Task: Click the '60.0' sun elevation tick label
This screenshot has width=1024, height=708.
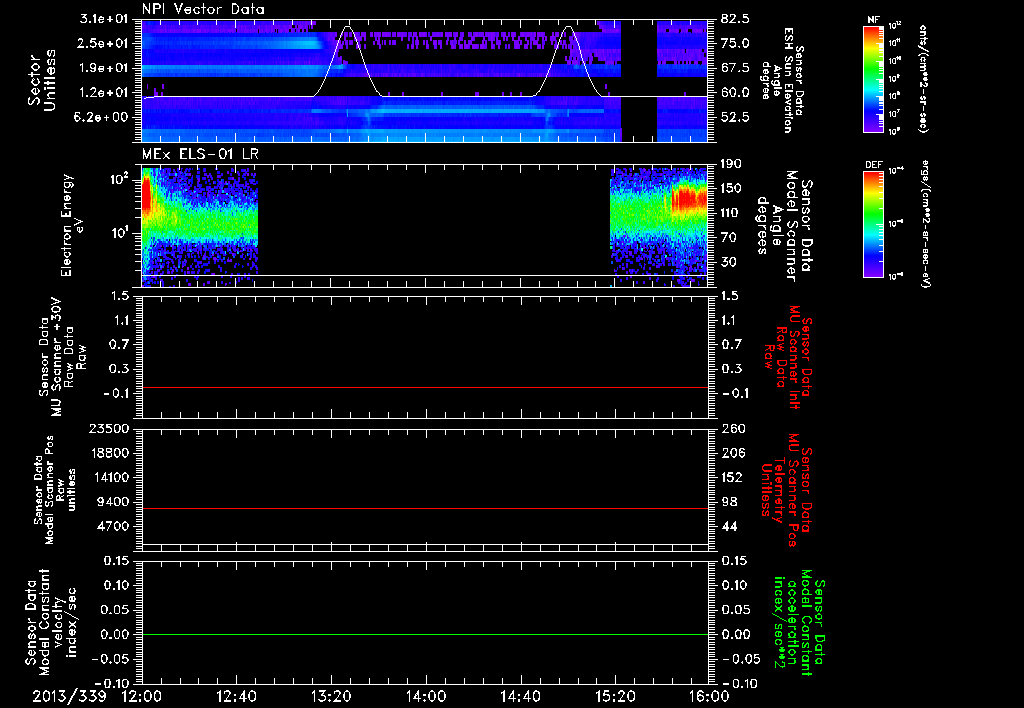Action: coord(736,93)
